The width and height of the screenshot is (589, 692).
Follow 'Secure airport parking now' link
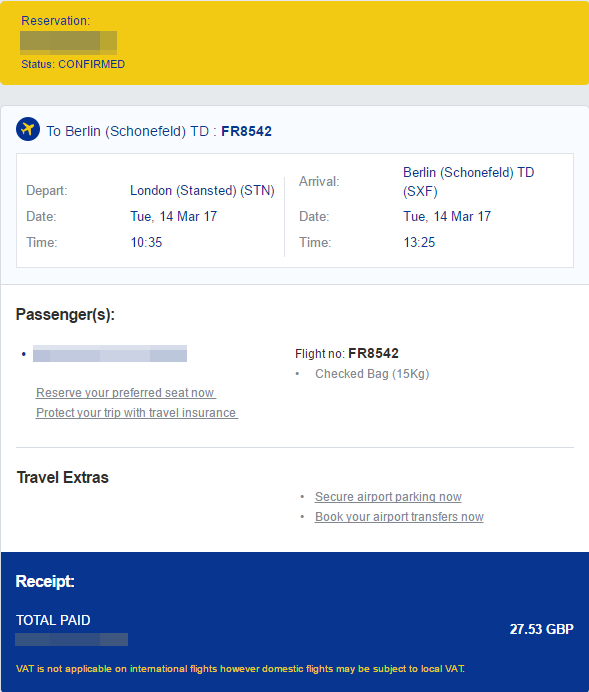pos(388,496)
